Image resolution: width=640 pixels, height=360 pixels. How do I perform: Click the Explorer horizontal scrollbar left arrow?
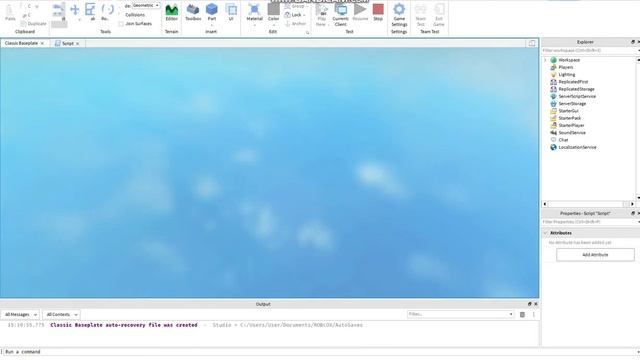pos(544,204)
